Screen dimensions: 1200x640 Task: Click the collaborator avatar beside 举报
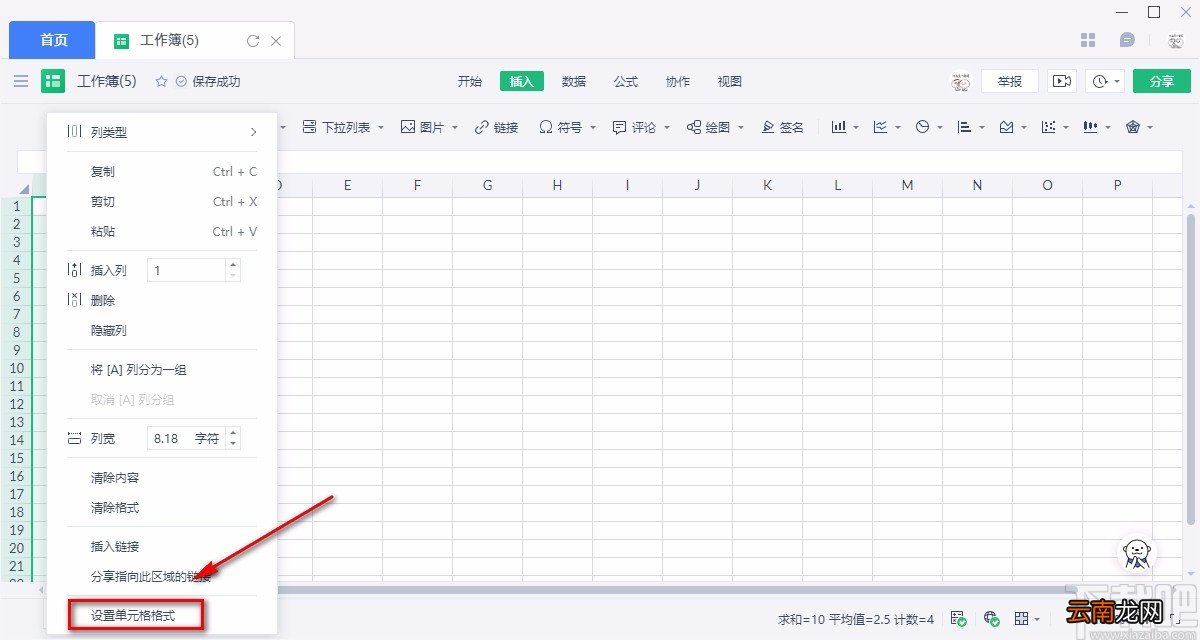[961, 81]
